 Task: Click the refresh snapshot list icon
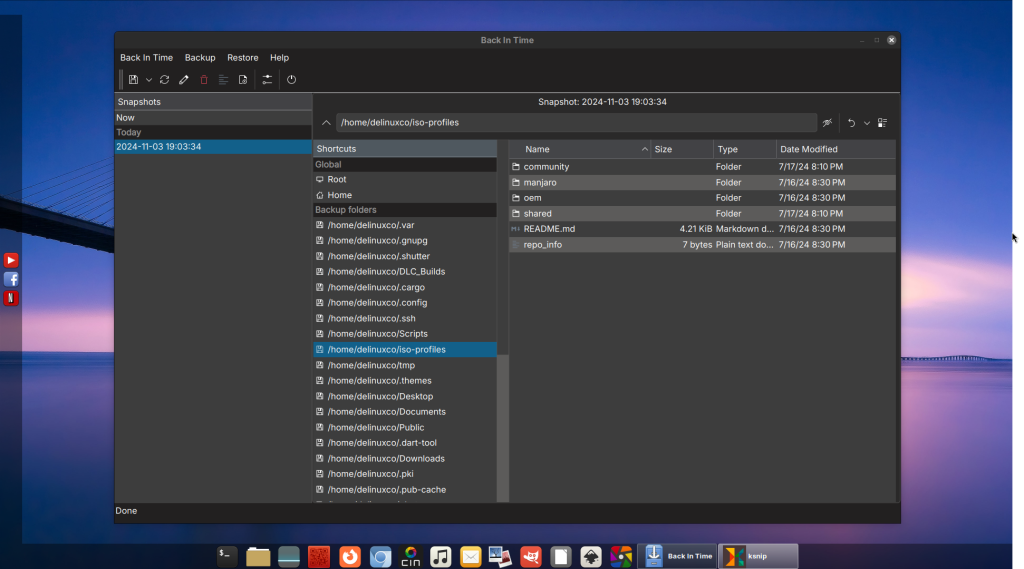(x=165, y=80)
